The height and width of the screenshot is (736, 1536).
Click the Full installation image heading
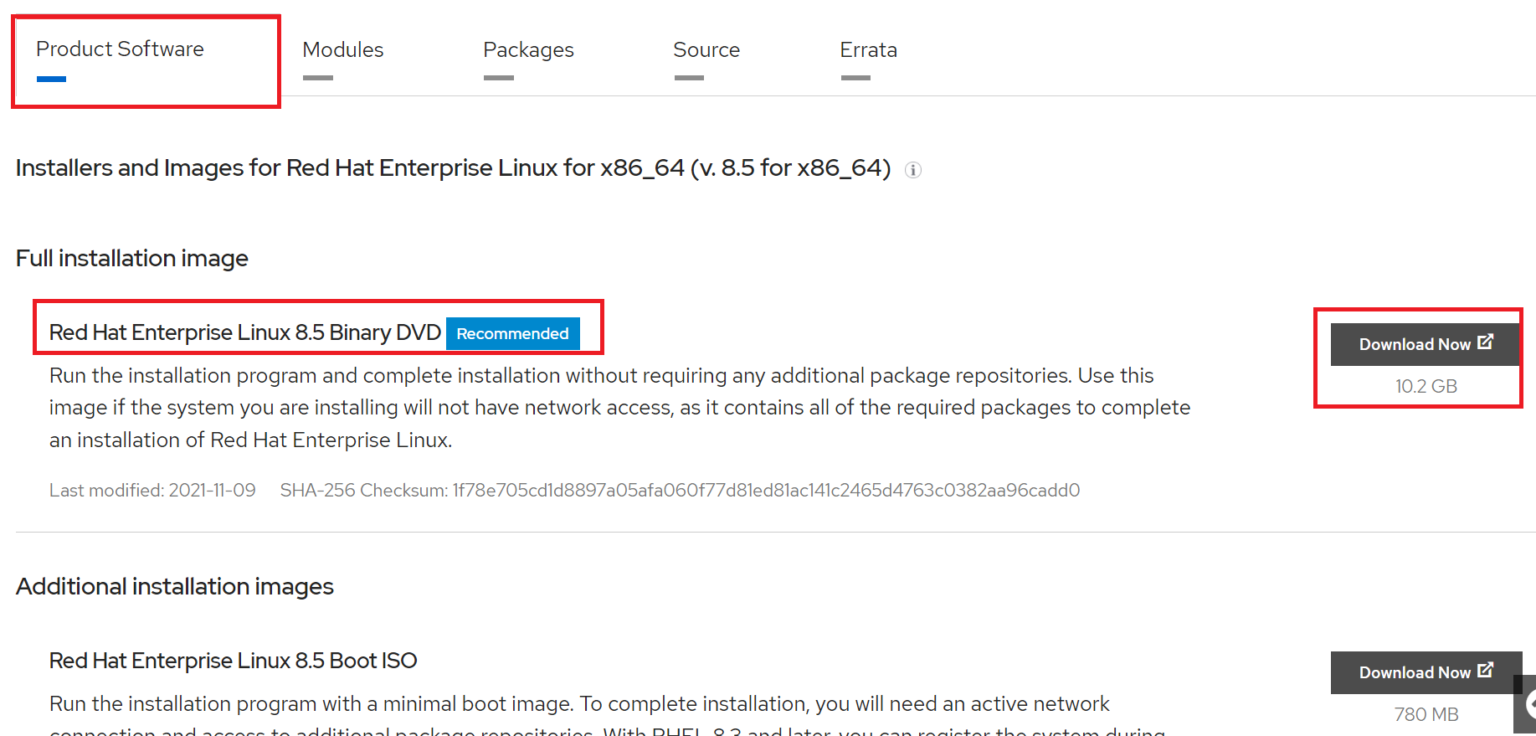pos(131,258)
